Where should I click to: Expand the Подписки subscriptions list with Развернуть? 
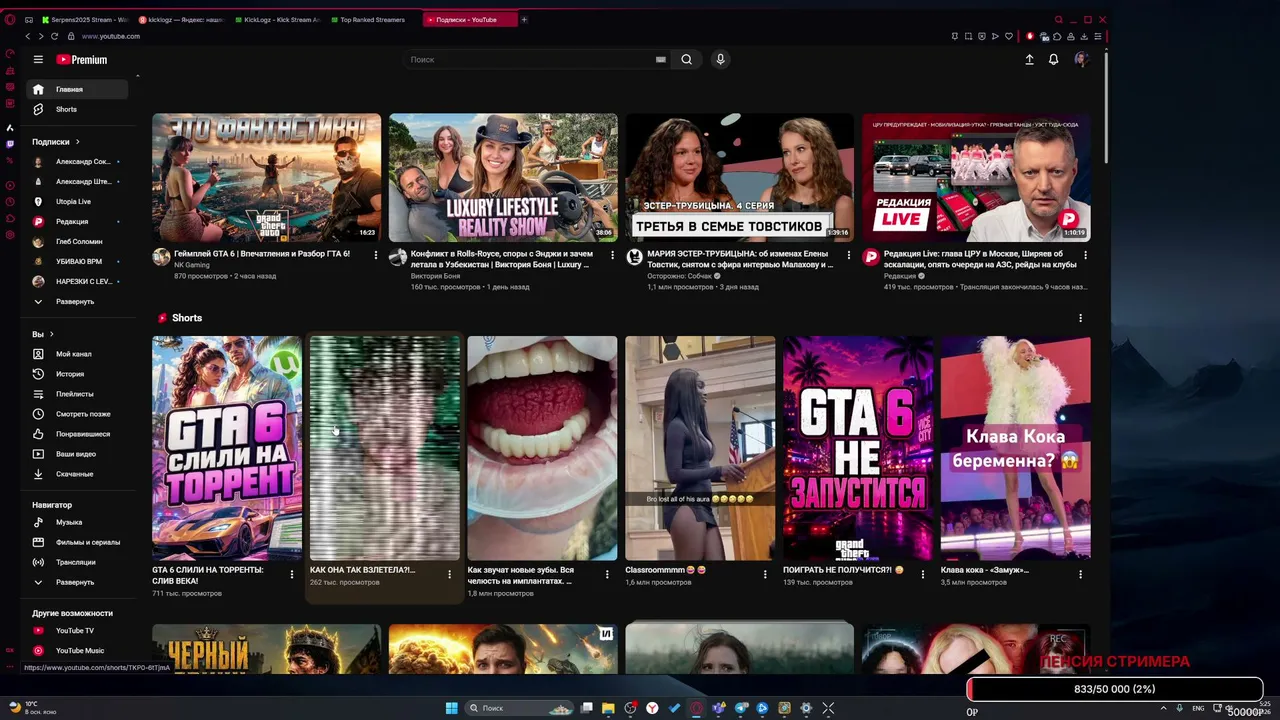point(74,302)
